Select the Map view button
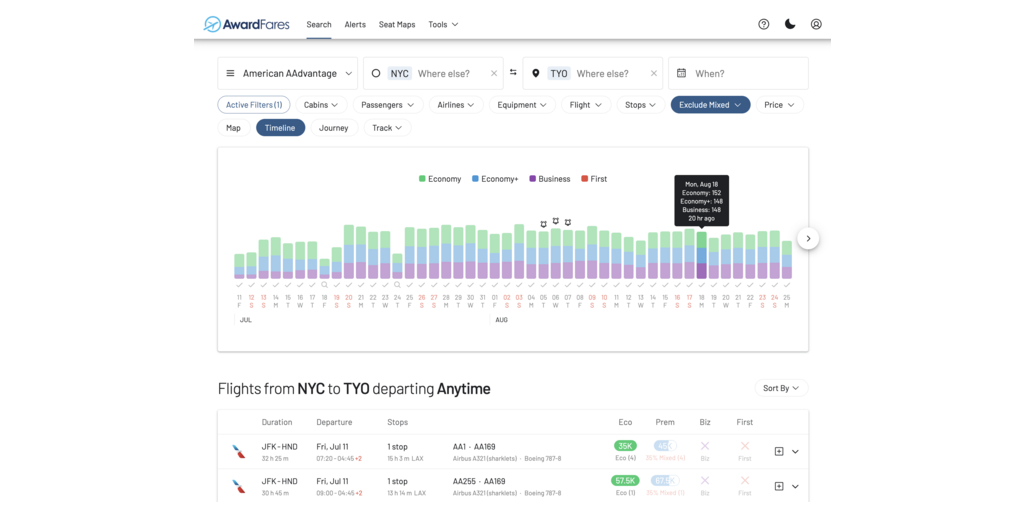This screenshot has height=512, width=1024. click(234, 128)
